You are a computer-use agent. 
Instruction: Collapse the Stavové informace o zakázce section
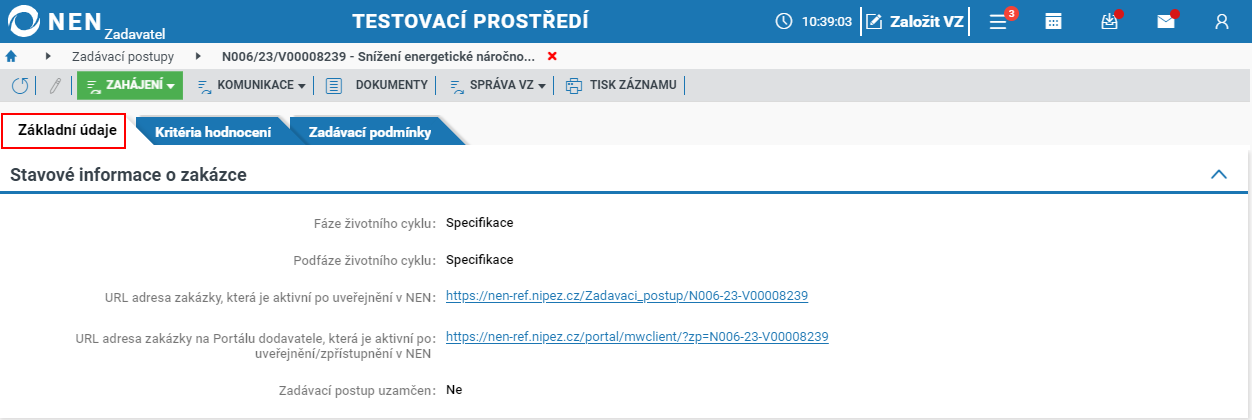click(1219, 174)
